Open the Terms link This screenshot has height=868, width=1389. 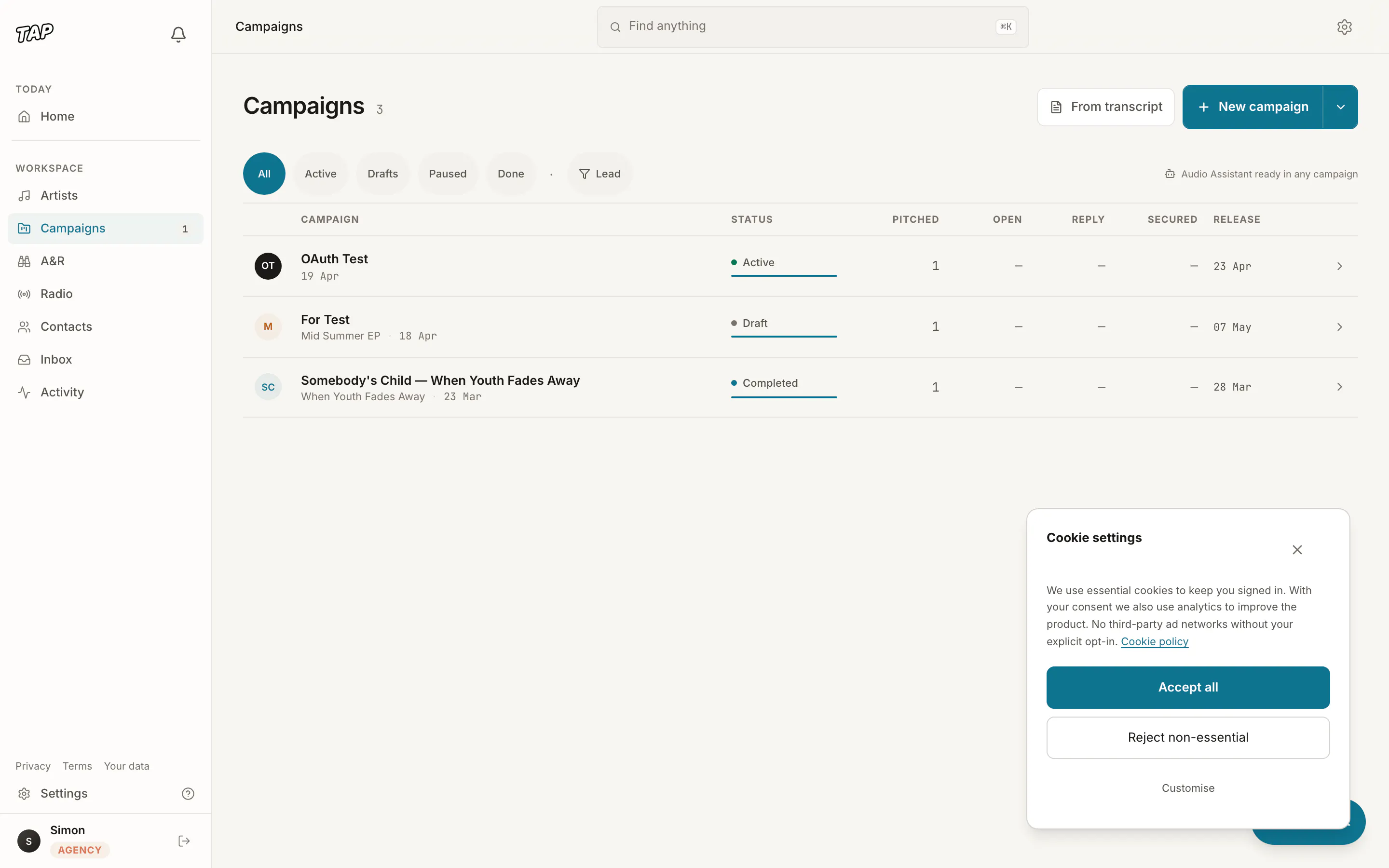pos(77,766)
